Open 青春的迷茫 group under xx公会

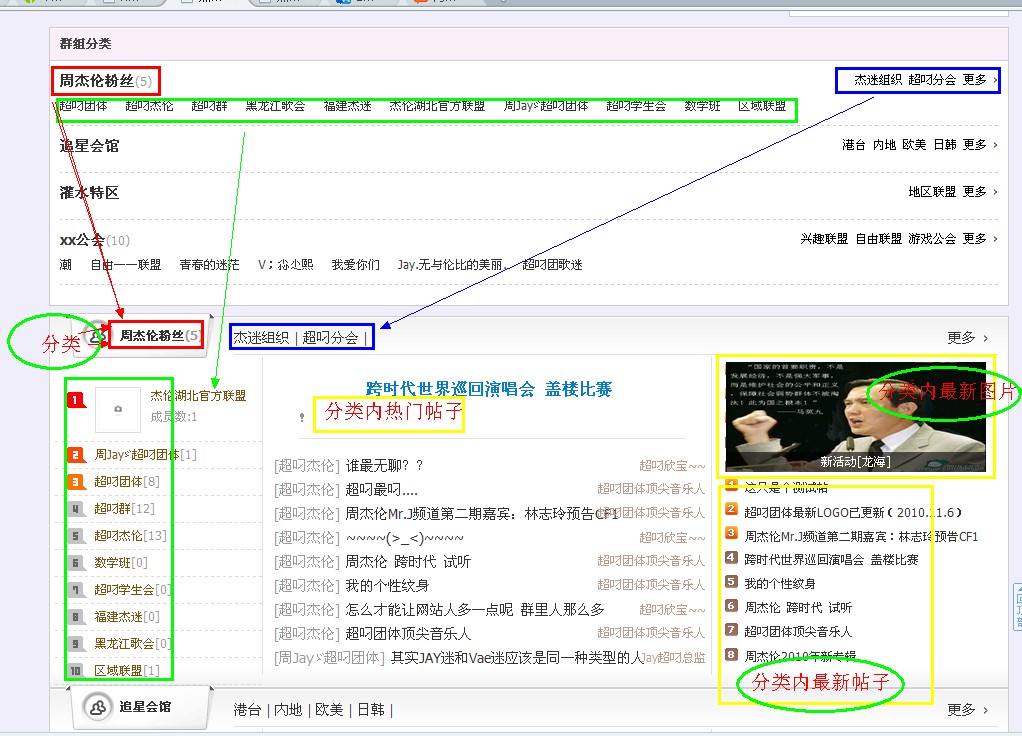(x=209, y=265)
